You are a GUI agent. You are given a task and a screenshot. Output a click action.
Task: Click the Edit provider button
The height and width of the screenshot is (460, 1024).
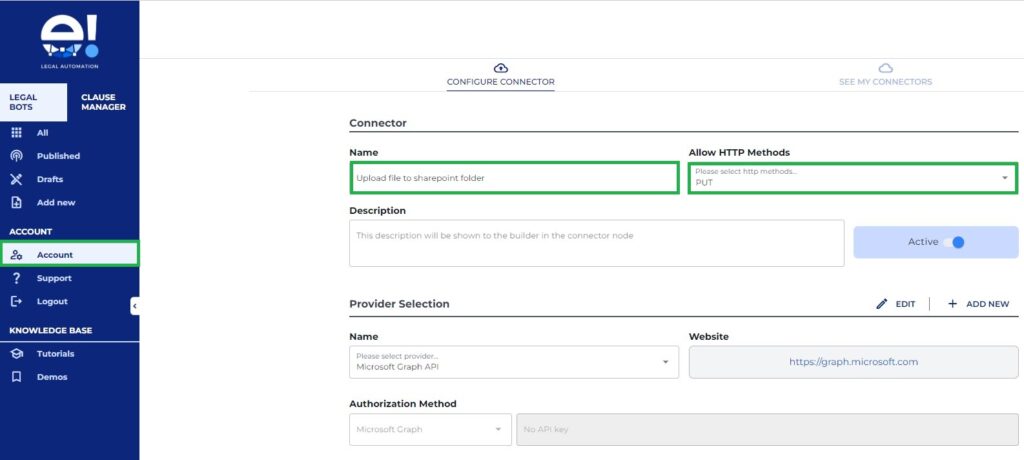click(895, 304)
